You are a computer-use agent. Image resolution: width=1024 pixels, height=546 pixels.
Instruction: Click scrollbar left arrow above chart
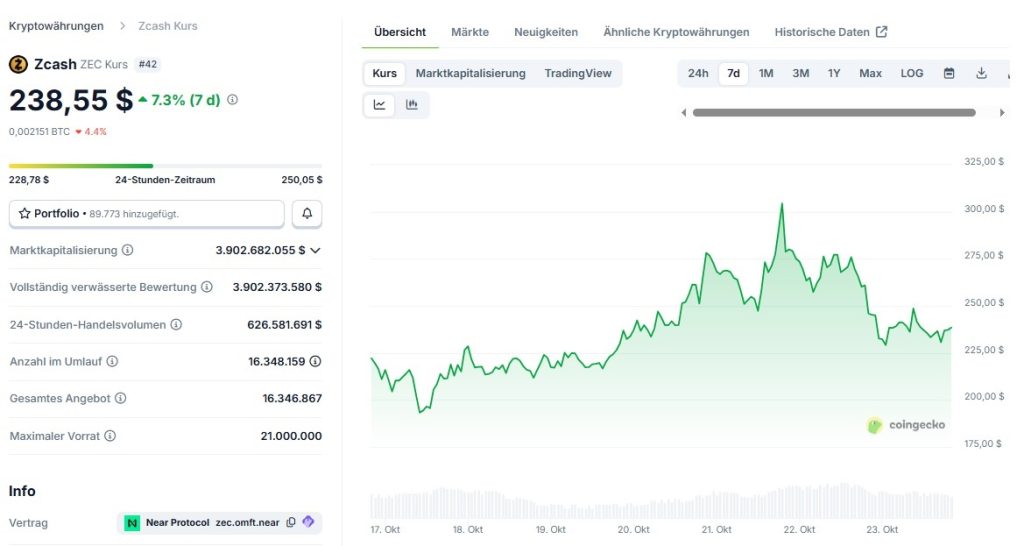(684, 113)
